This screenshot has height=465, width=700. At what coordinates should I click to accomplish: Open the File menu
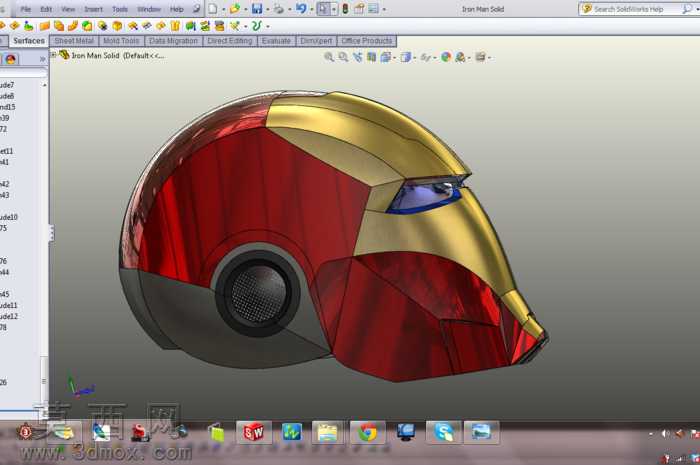click(25, 9)
